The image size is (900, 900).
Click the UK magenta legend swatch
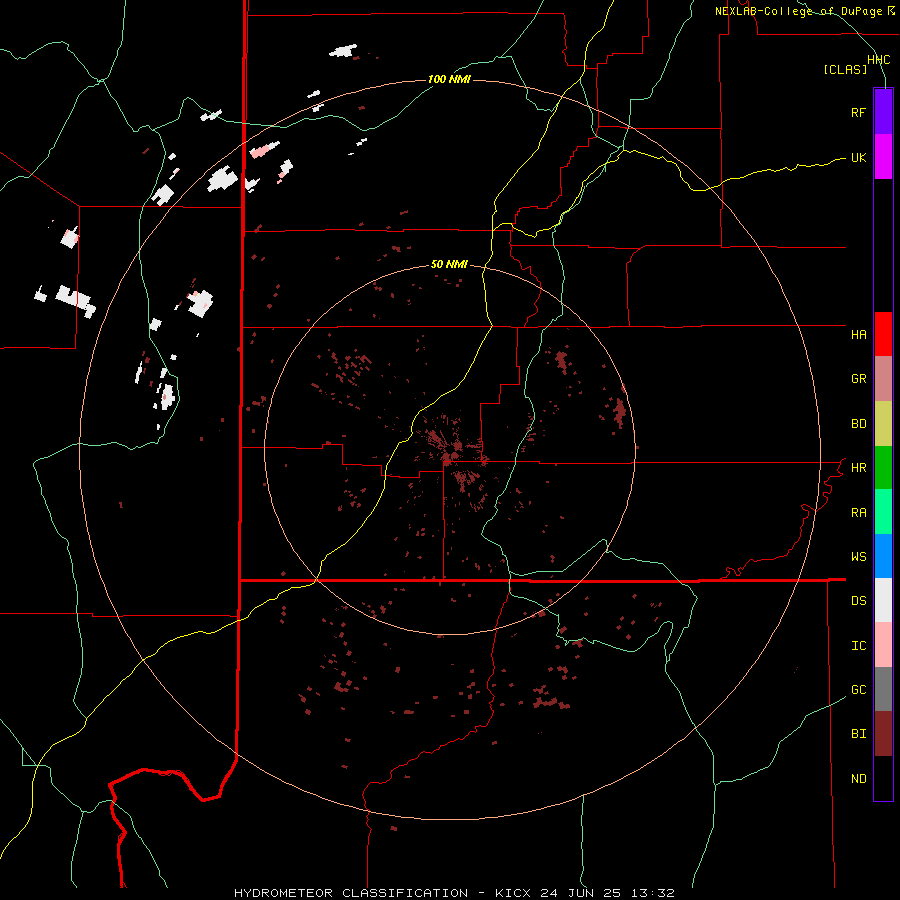point(883,157)
